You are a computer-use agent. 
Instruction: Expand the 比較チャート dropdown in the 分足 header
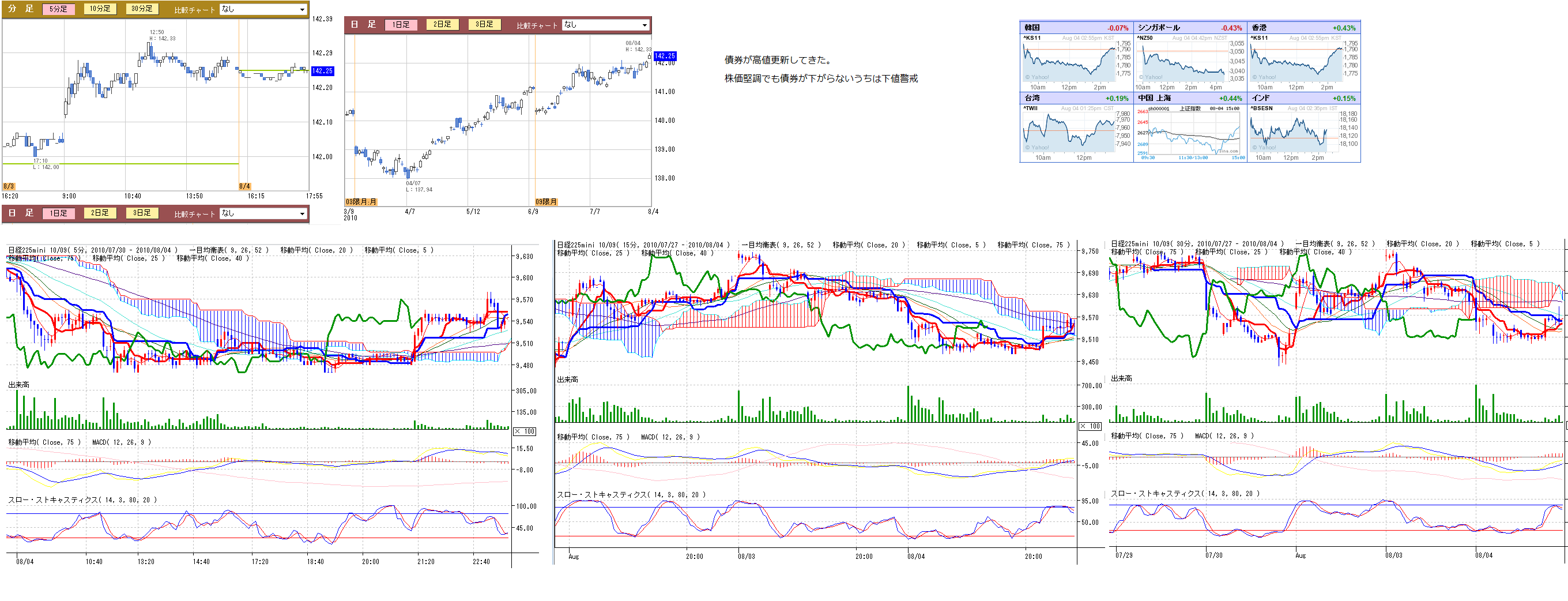click(263, 9)
